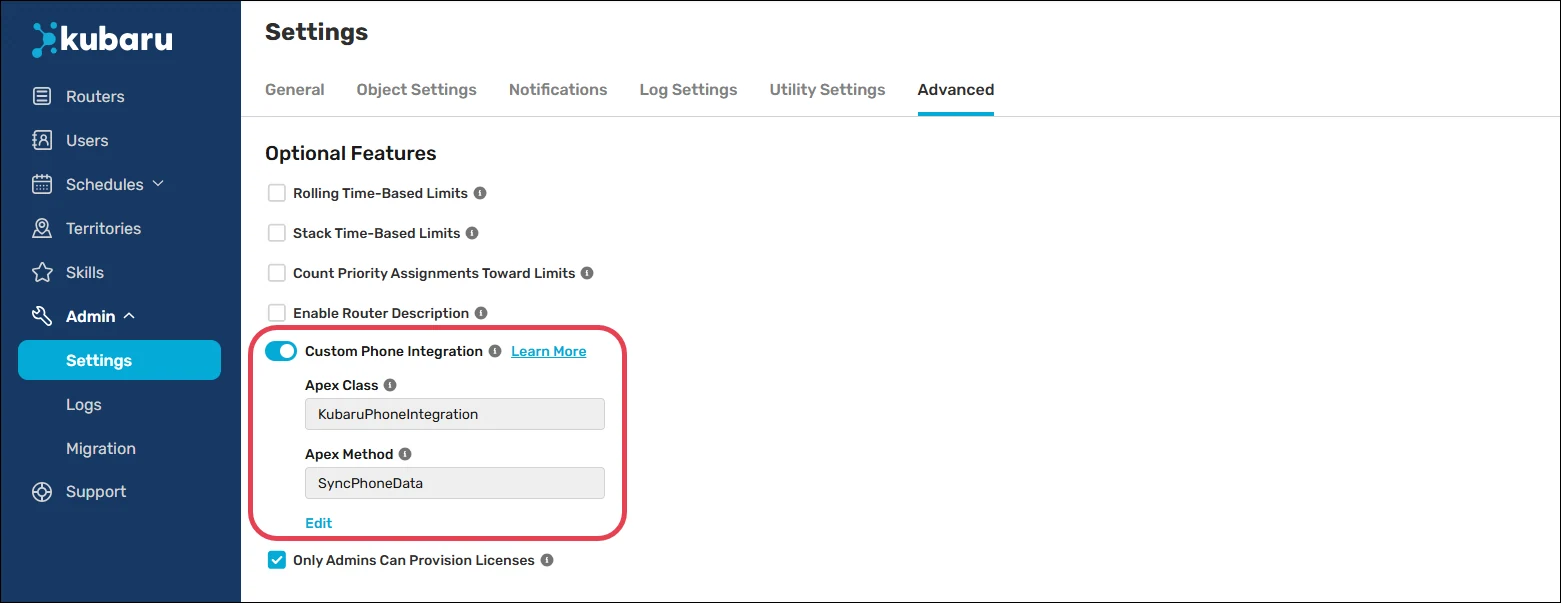Open the Learn More link
This screenshot has height=603, width=1561.
[549, 352]
